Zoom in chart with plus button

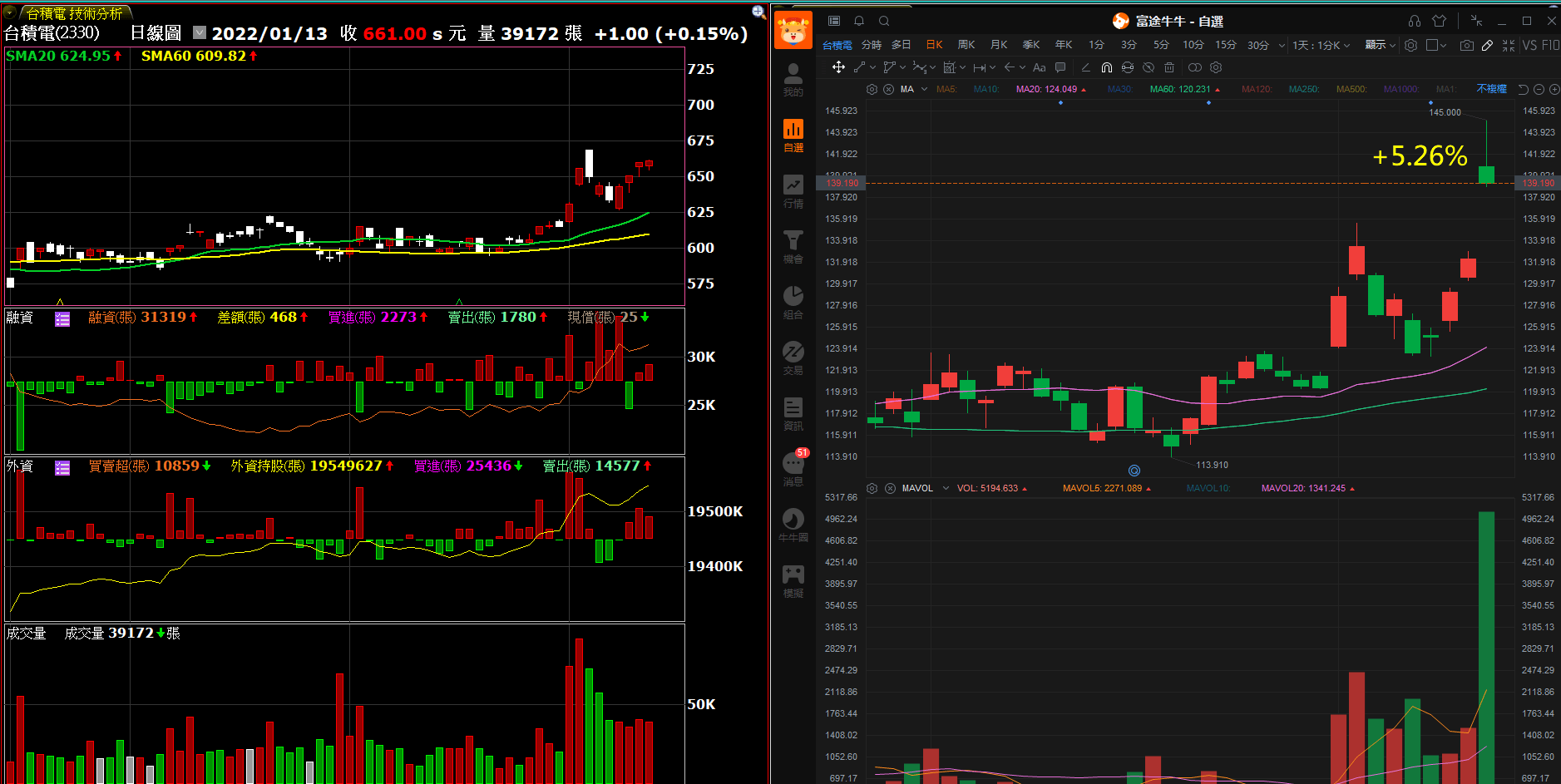click(1554, 89)
